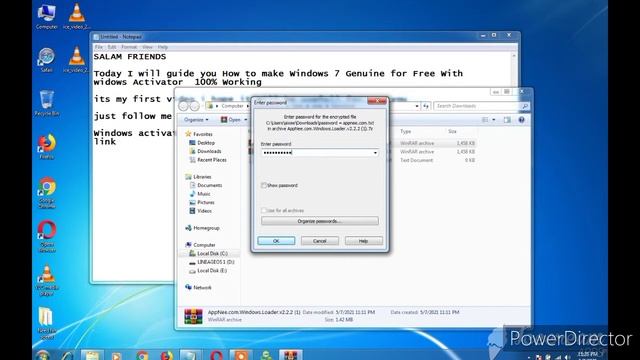Click Notepad scrollbar up arrow

514,56
